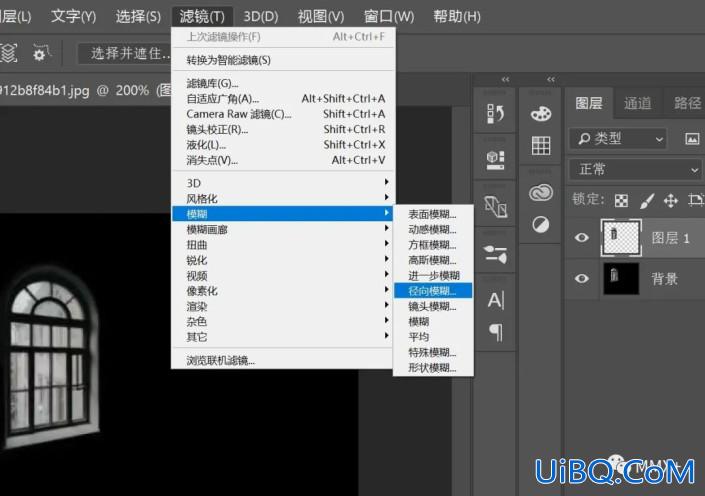
Task: Lock position move icon
Action: tap(670, 201)
